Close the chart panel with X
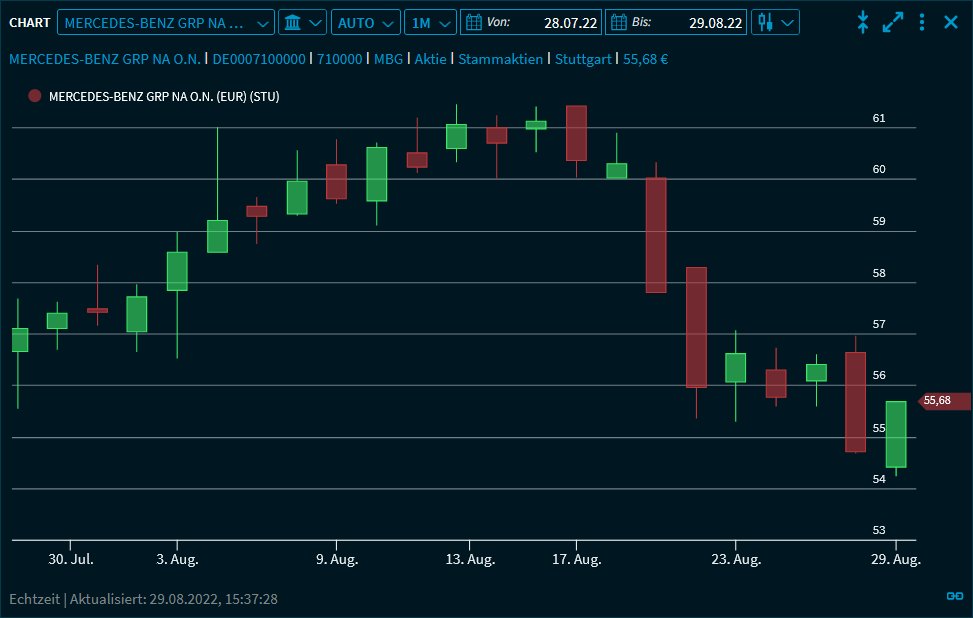 [951, 22]
